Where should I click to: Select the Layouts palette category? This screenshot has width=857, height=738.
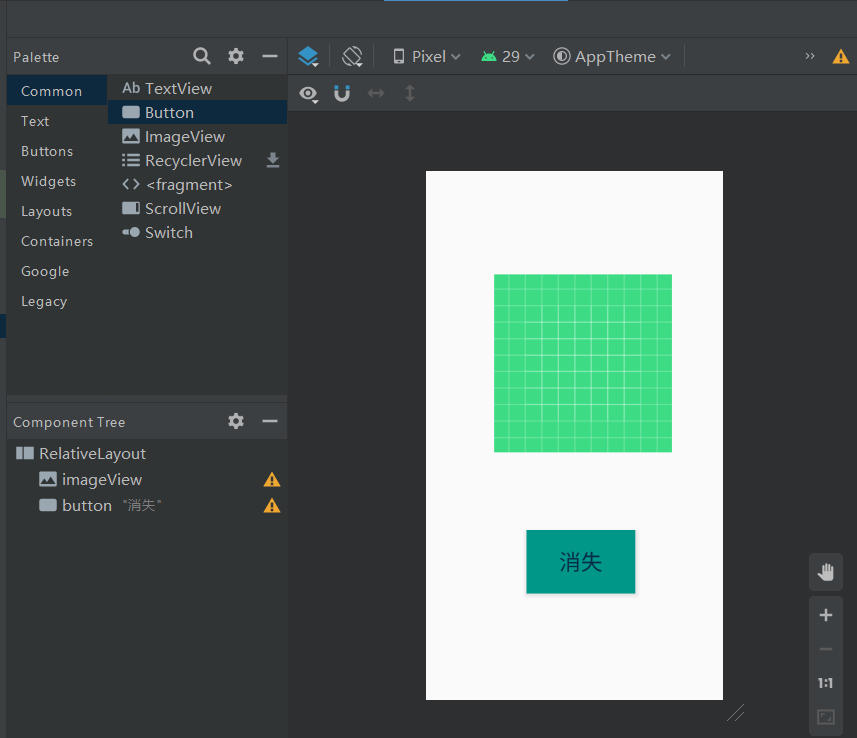click(x=57, y=211)
